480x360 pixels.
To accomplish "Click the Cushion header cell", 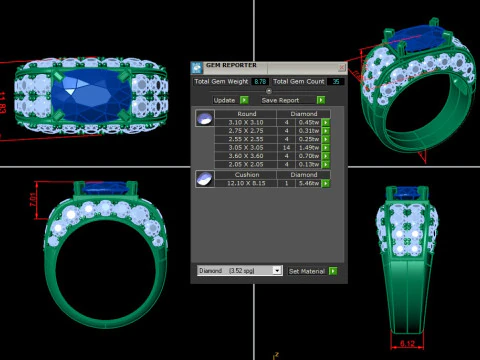I will (x=246, y=175).
